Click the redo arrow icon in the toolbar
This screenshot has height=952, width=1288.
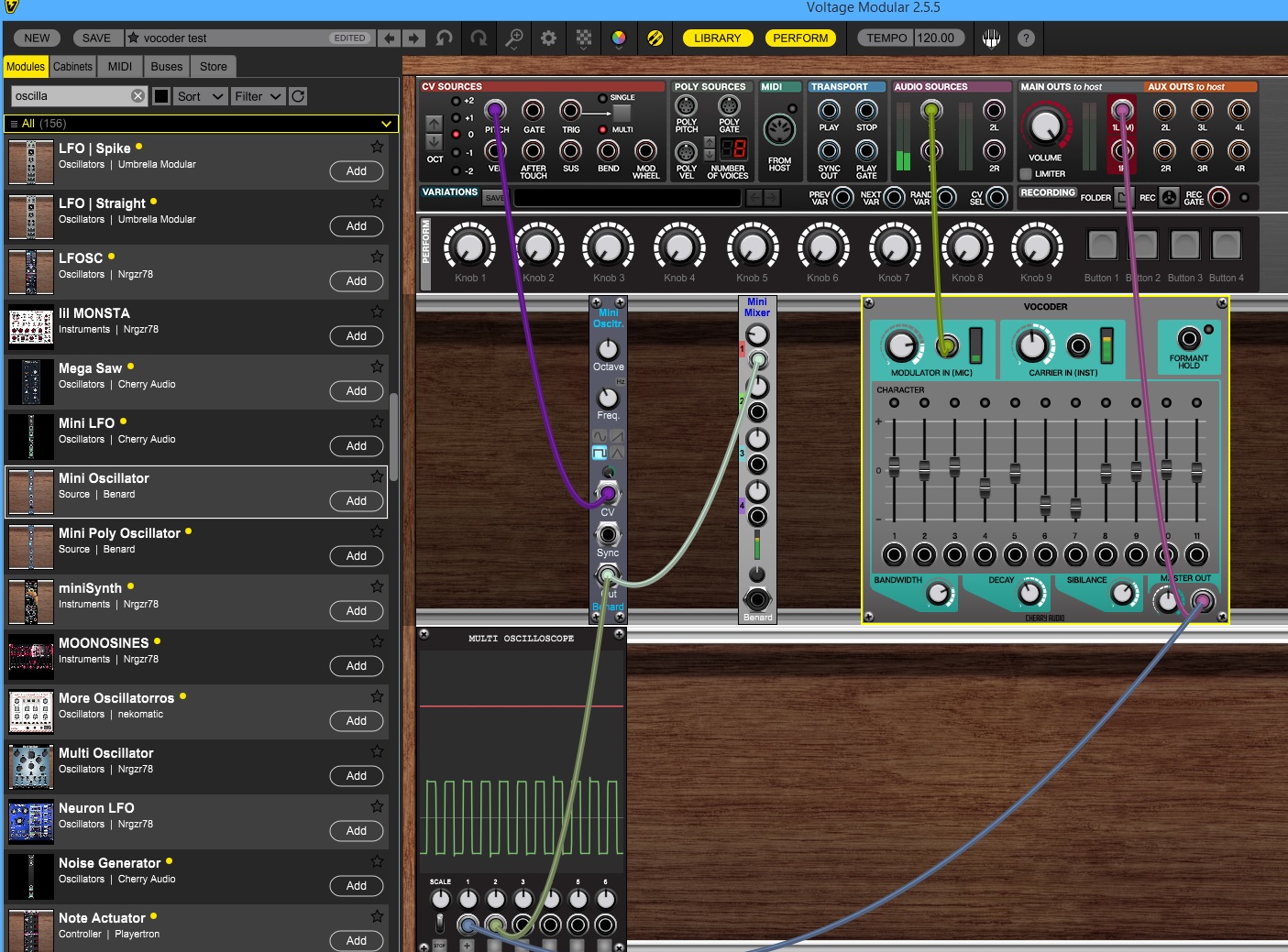pyautogui.click(x=479, y=38)
